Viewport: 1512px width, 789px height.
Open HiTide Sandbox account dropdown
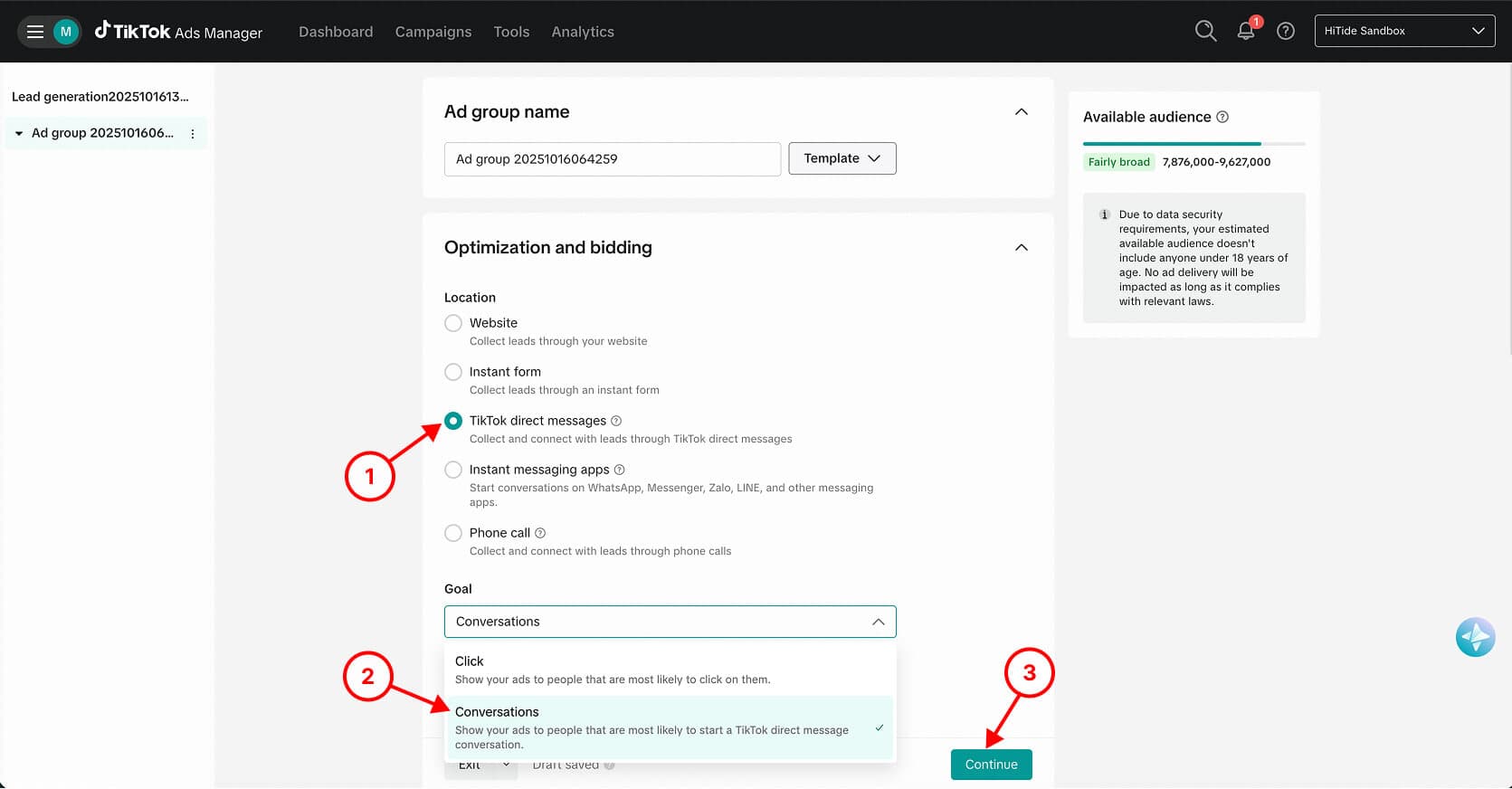1403,31
